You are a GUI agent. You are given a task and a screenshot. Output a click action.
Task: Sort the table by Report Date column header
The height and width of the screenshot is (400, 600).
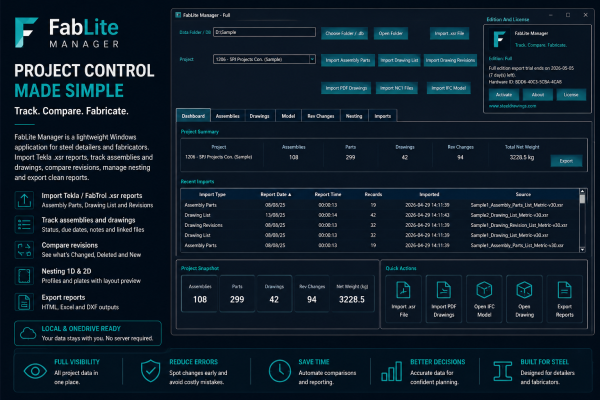pyautogui.click(x=276, y=194)
